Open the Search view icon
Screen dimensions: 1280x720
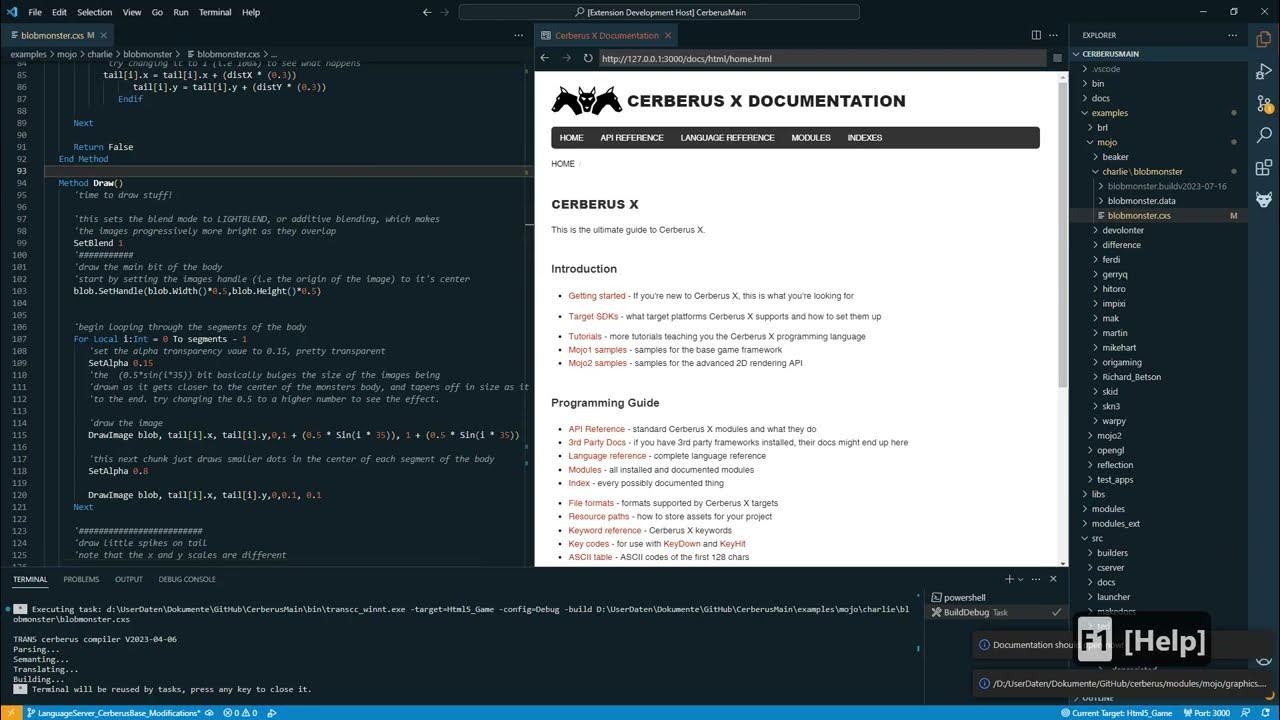[1264, 135]
